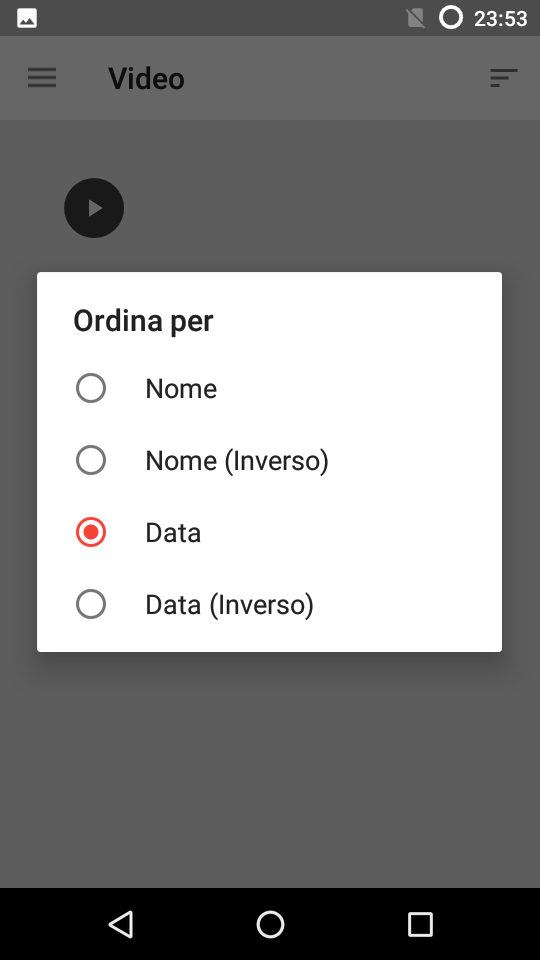Image resolution: width=540 pixels, height=960 pixels.
Task: Open the hamburger navigation menu
Action: click(42, 78)
